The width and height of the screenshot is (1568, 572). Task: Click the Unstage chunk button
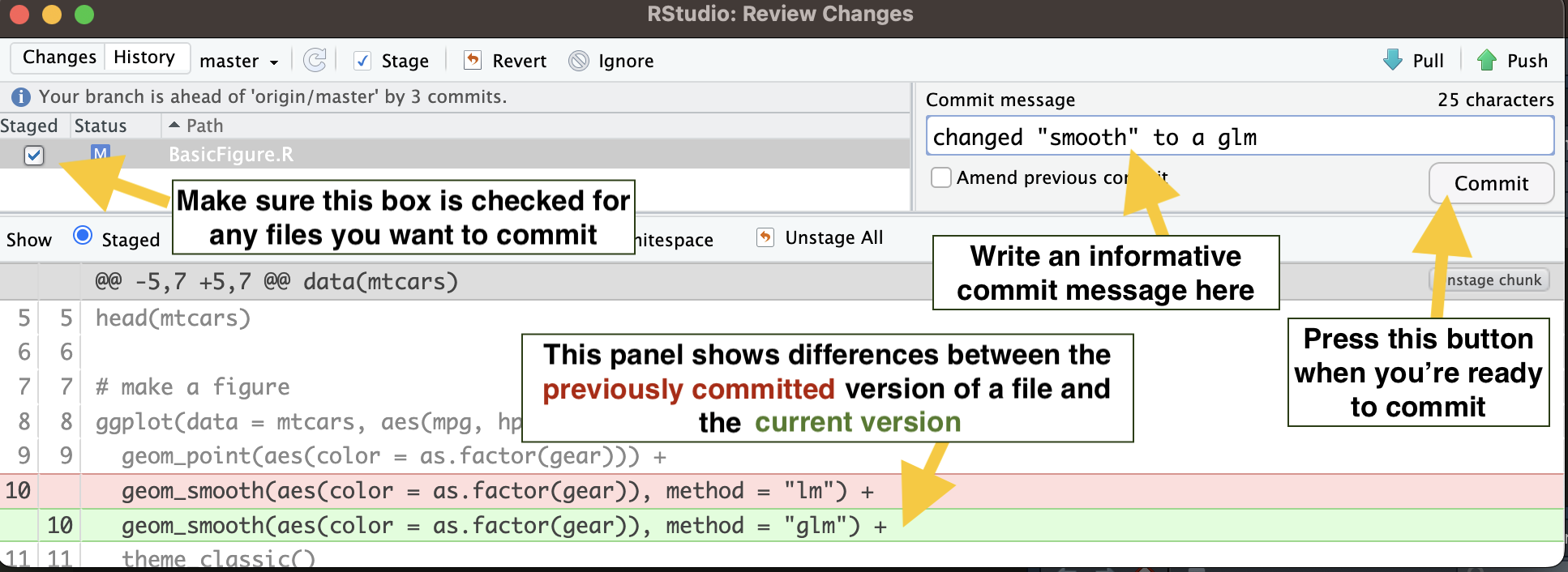click(x=1493, y=280)
